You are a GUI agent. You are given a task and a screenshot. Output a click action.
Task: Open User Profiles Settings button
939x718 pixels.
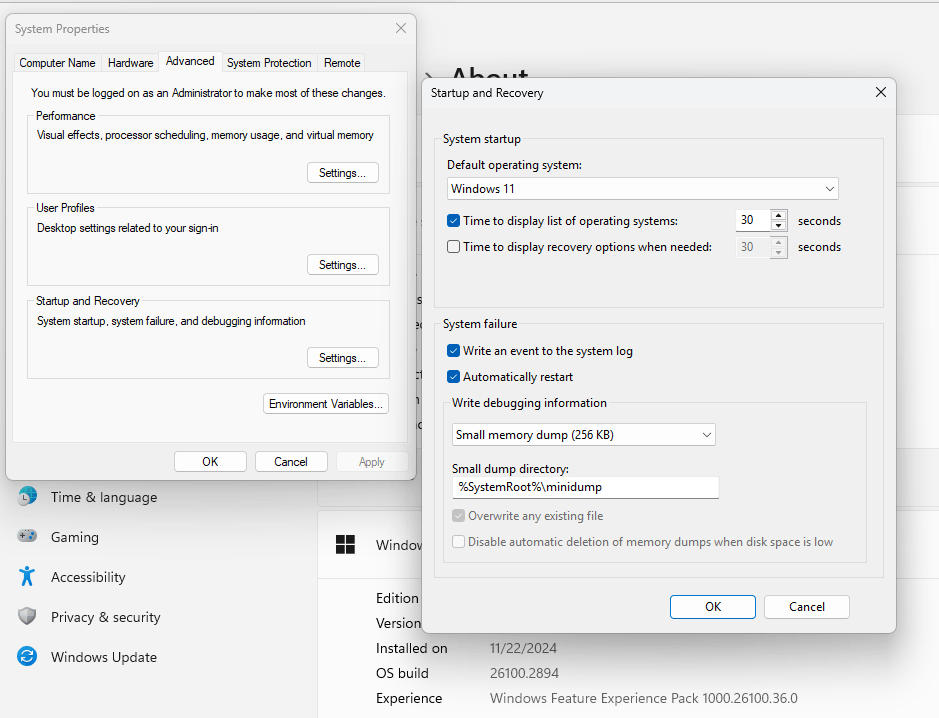point(343,265)
